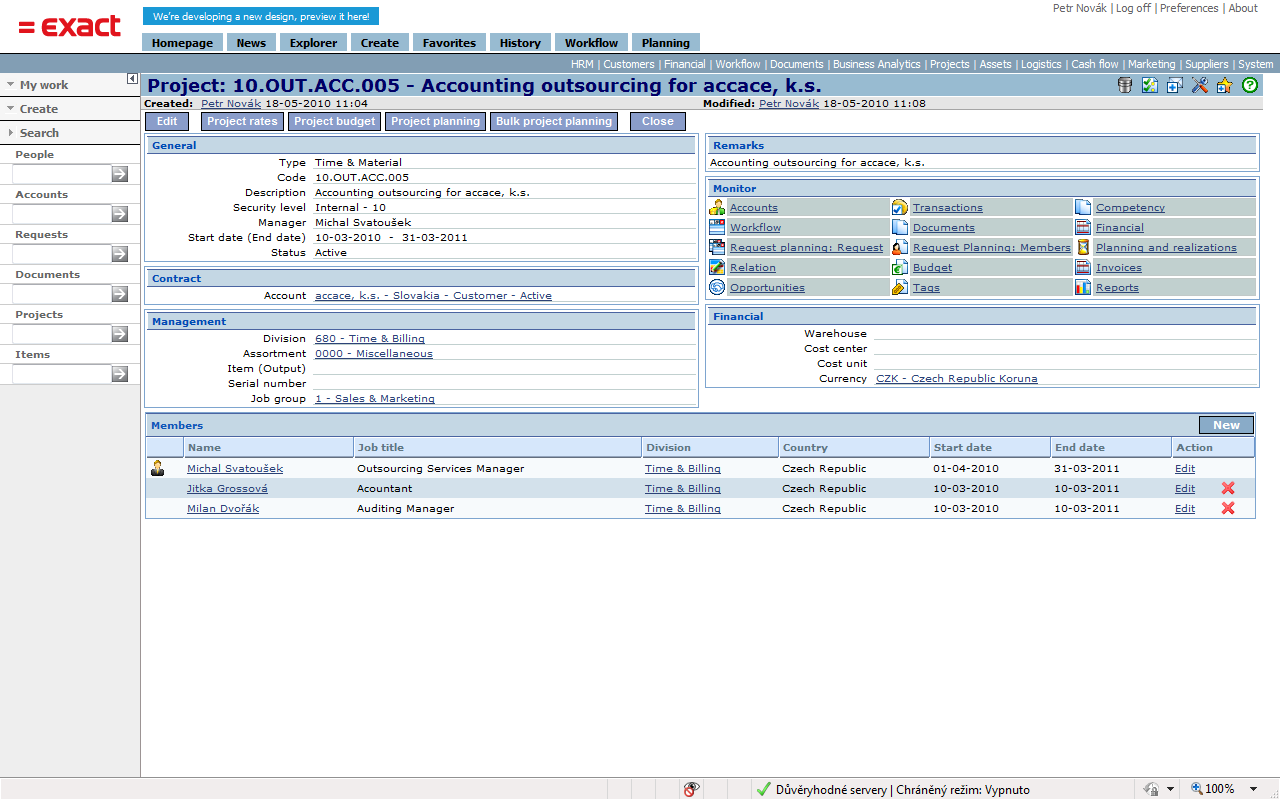Viewport: 1280px width, 800px height.
Task: Submit Requests search with arrow button
Action: 119,254
